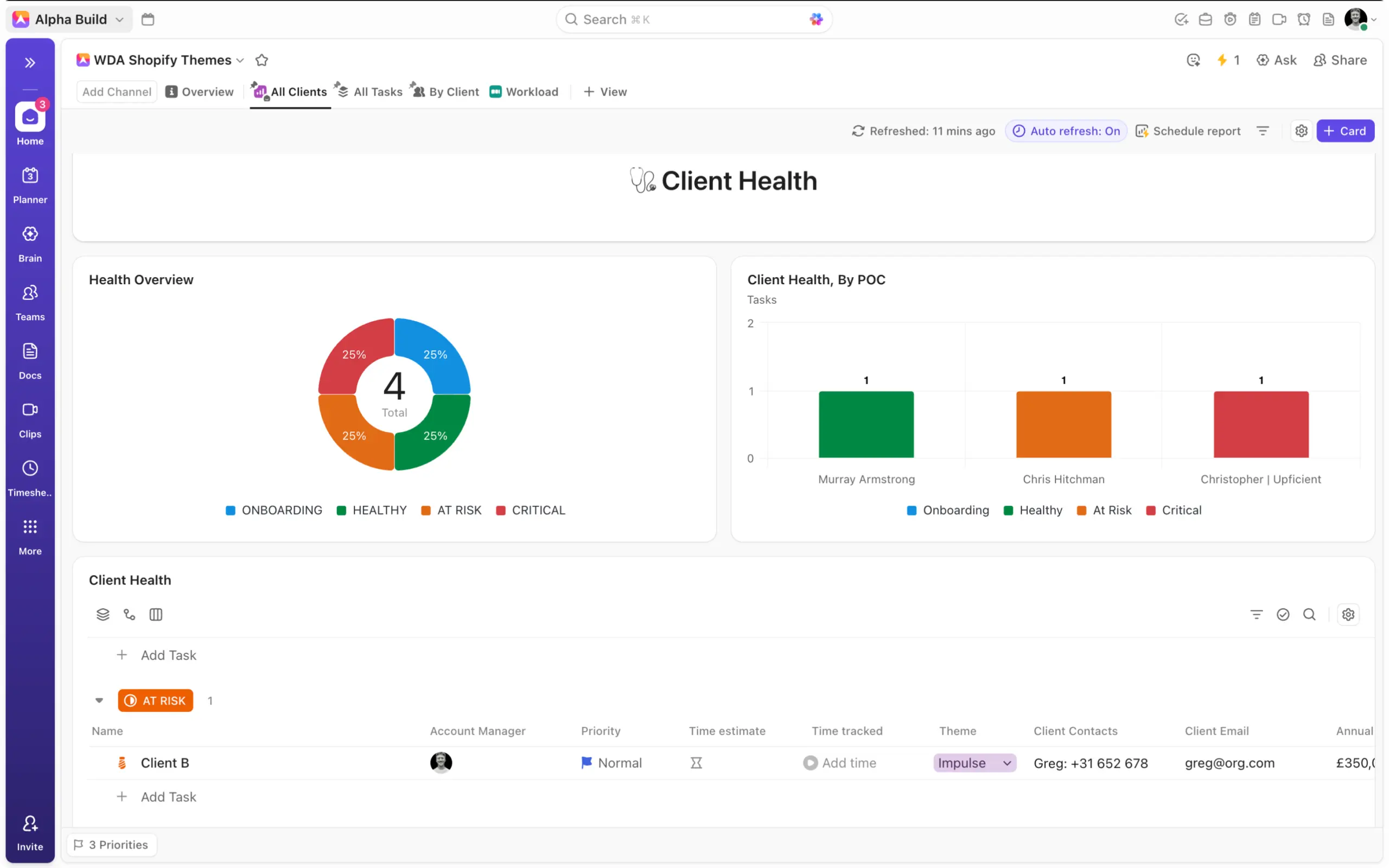Viewport: 1389px width, 868px height.
Task: Collapse the AT RISK group
Action: 99,700
